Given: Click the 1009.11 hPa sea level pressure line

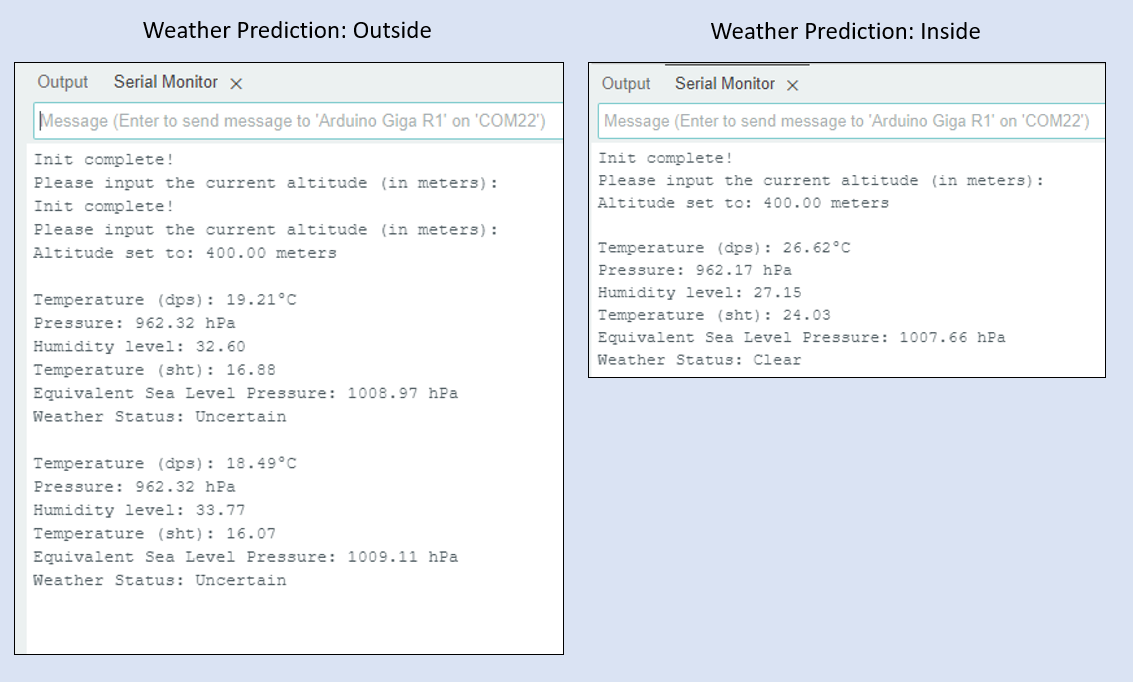Looking at the screenshot, I should [245, 557].
